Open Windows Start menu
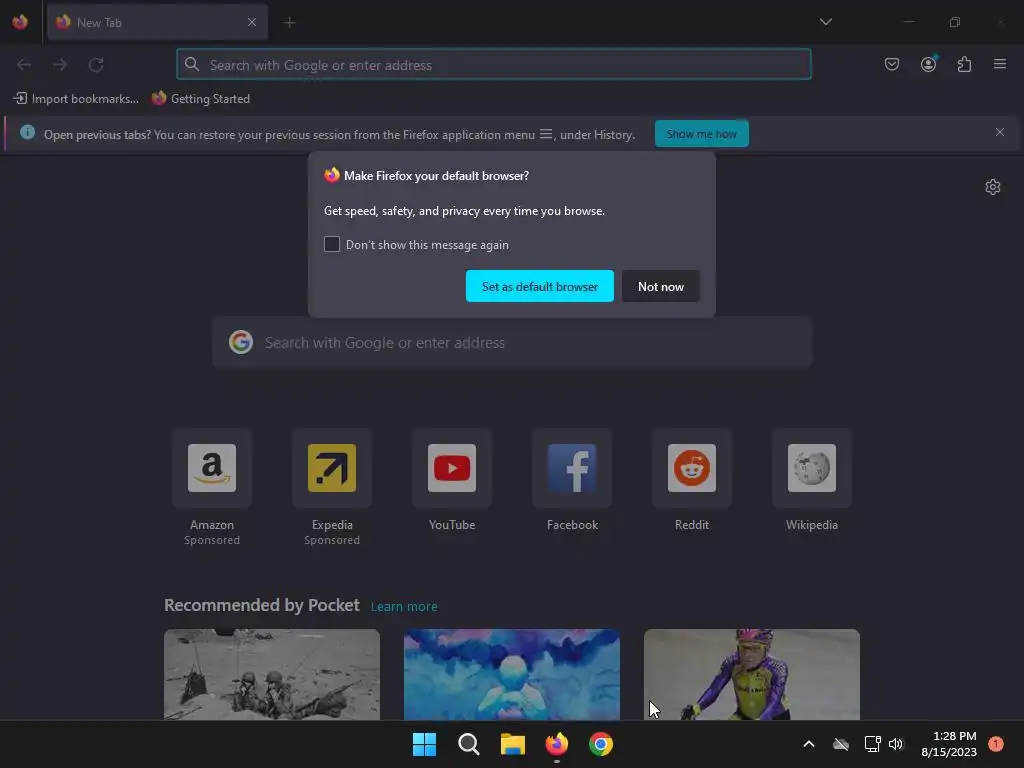Image resolution: width=1024 pixels, height=768 pixels. coord(424,744)
